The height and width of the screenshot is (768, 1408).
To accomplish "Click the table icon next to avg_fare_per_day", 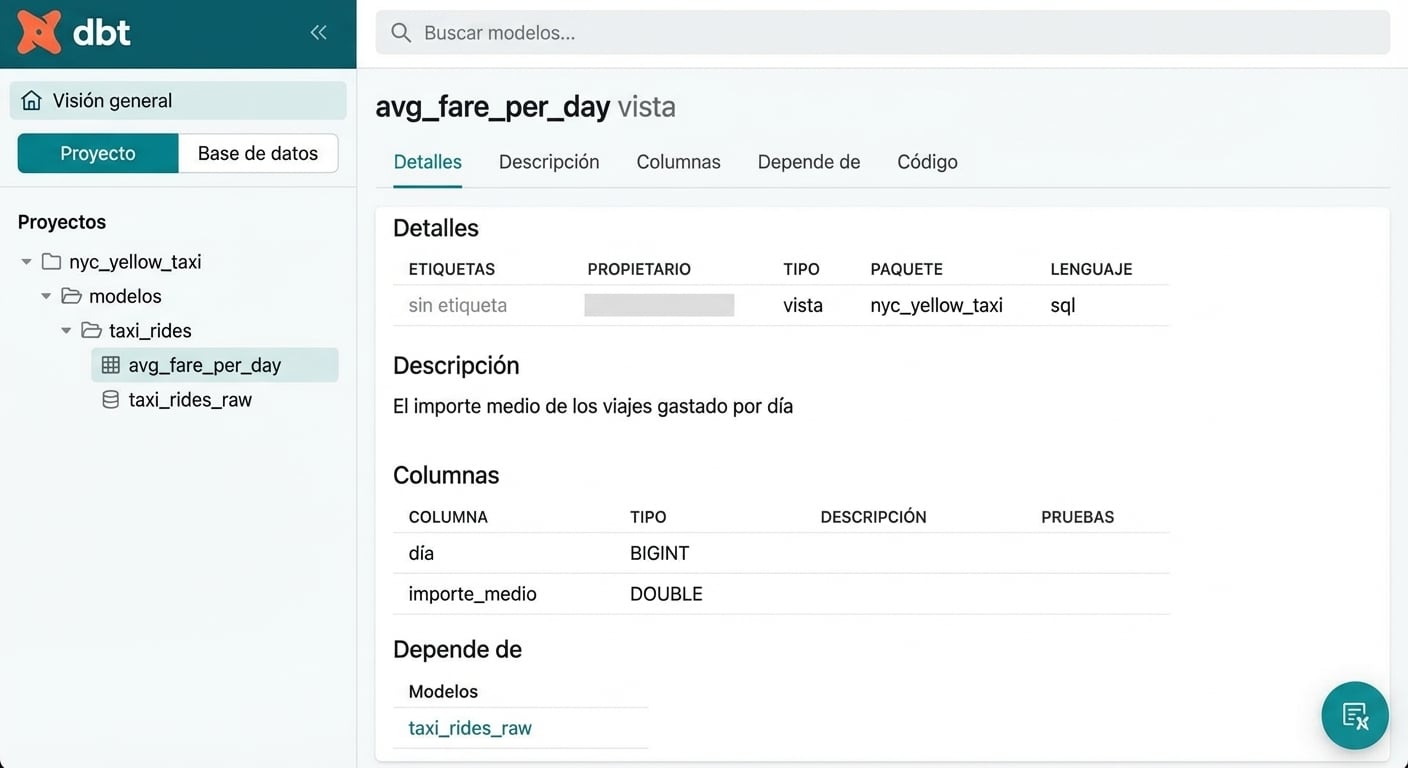I will [x=111, y=365].
